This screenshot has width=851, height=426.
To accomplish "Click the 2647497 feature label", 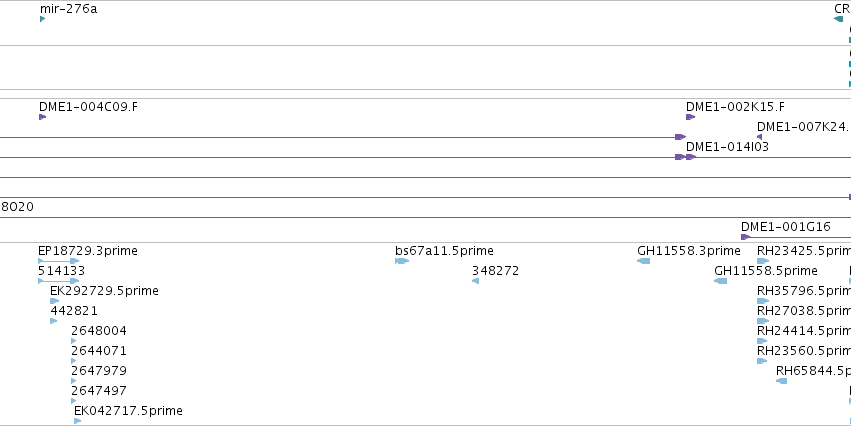I will [x=99, y=391].
